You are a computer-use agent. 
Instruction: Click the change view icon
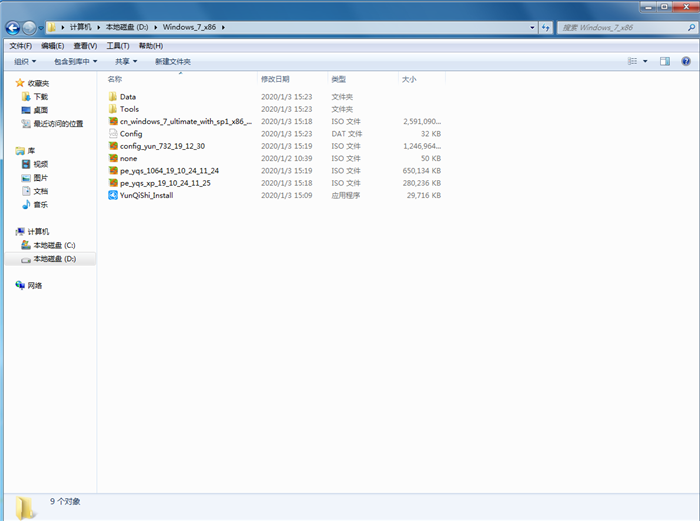[633, 61]
